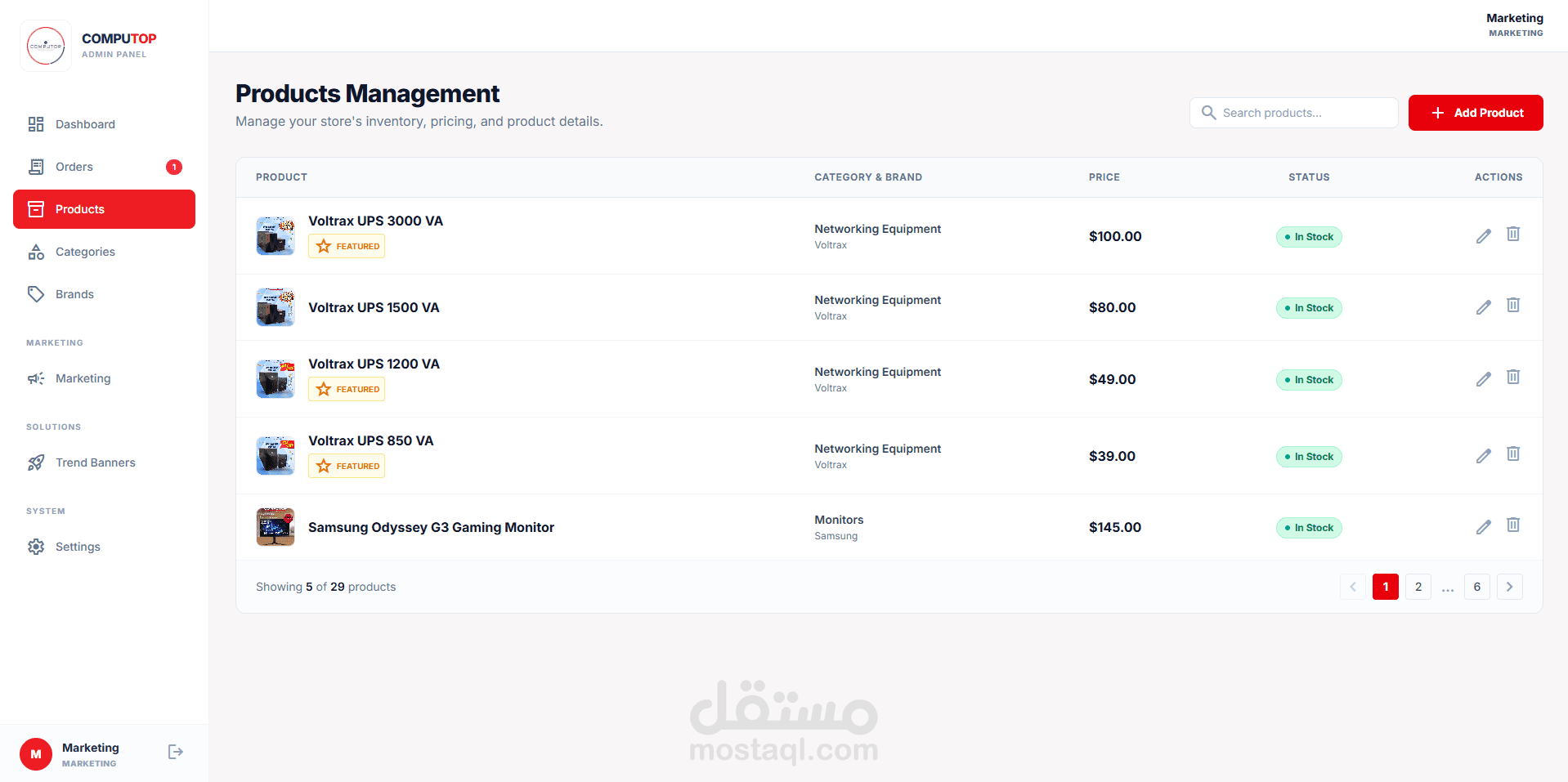Click Featured badge on Voltrax UPS 3000 VA
This screenshot has width=1568, height=782.
pyautogui.click(x=347, y=246)
